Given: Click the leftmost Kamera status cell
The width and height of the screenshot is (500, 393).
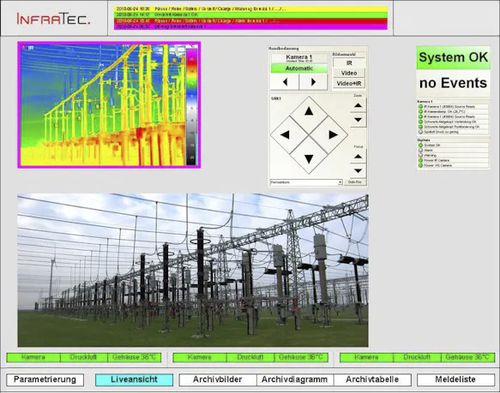Looking at the screenshot, I should (33, 357).
